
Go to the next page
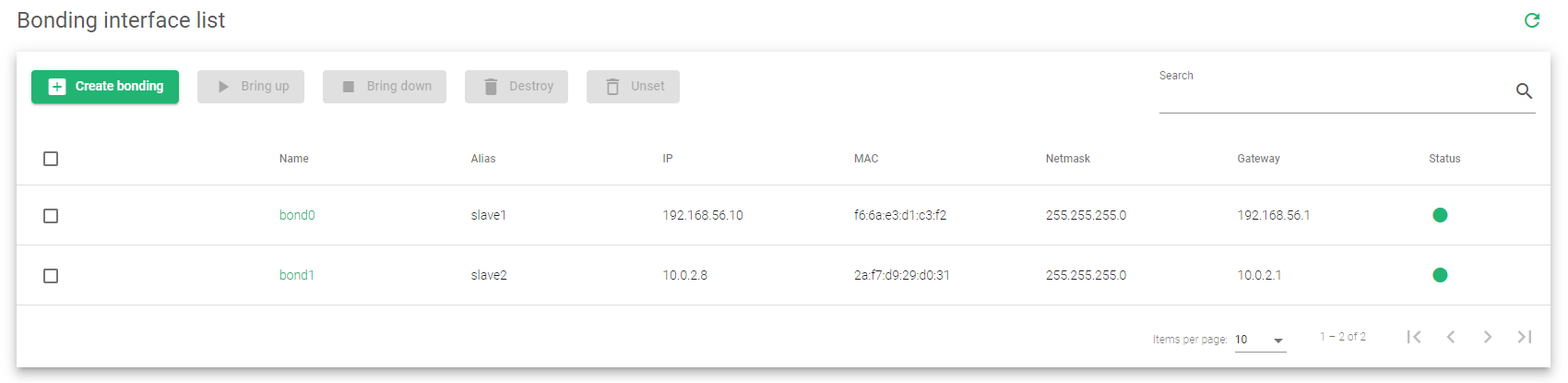click(x=1488, y=337)
